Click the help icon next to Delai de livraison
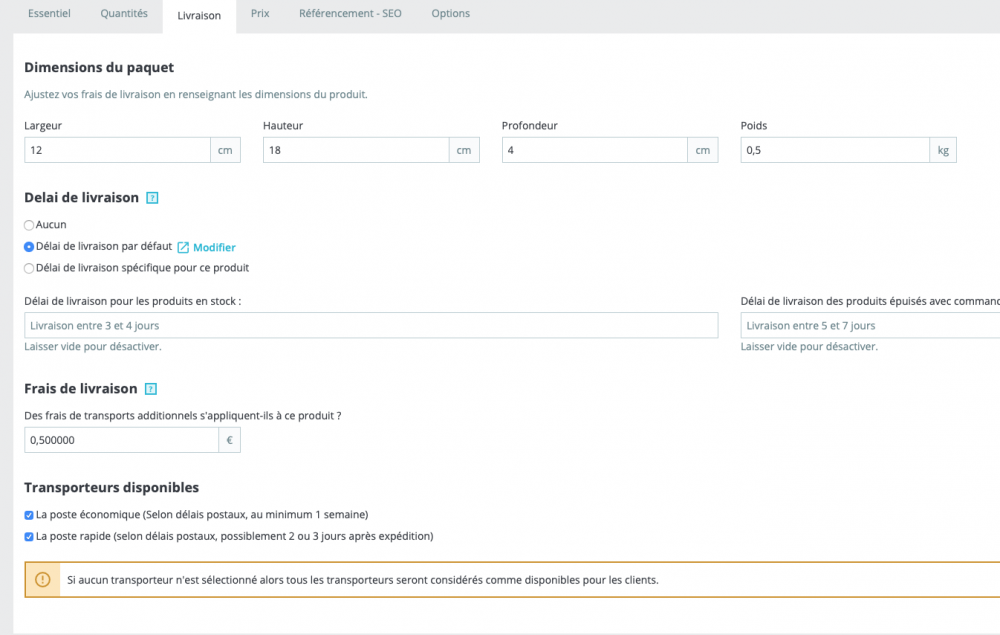 coord(152,197)
